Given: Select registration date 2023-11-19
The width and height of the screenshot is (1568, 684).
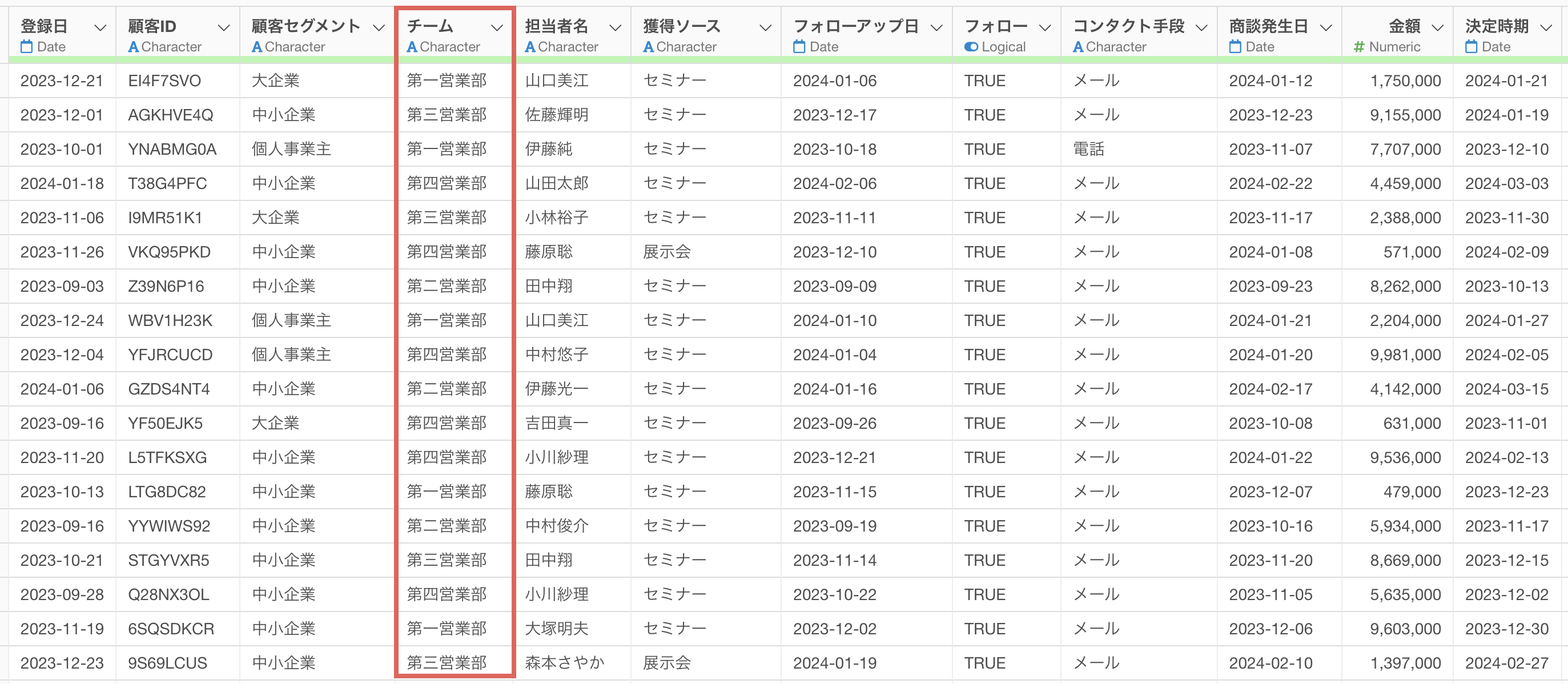Looking at the screenshot, I should [x=62, y=629].
